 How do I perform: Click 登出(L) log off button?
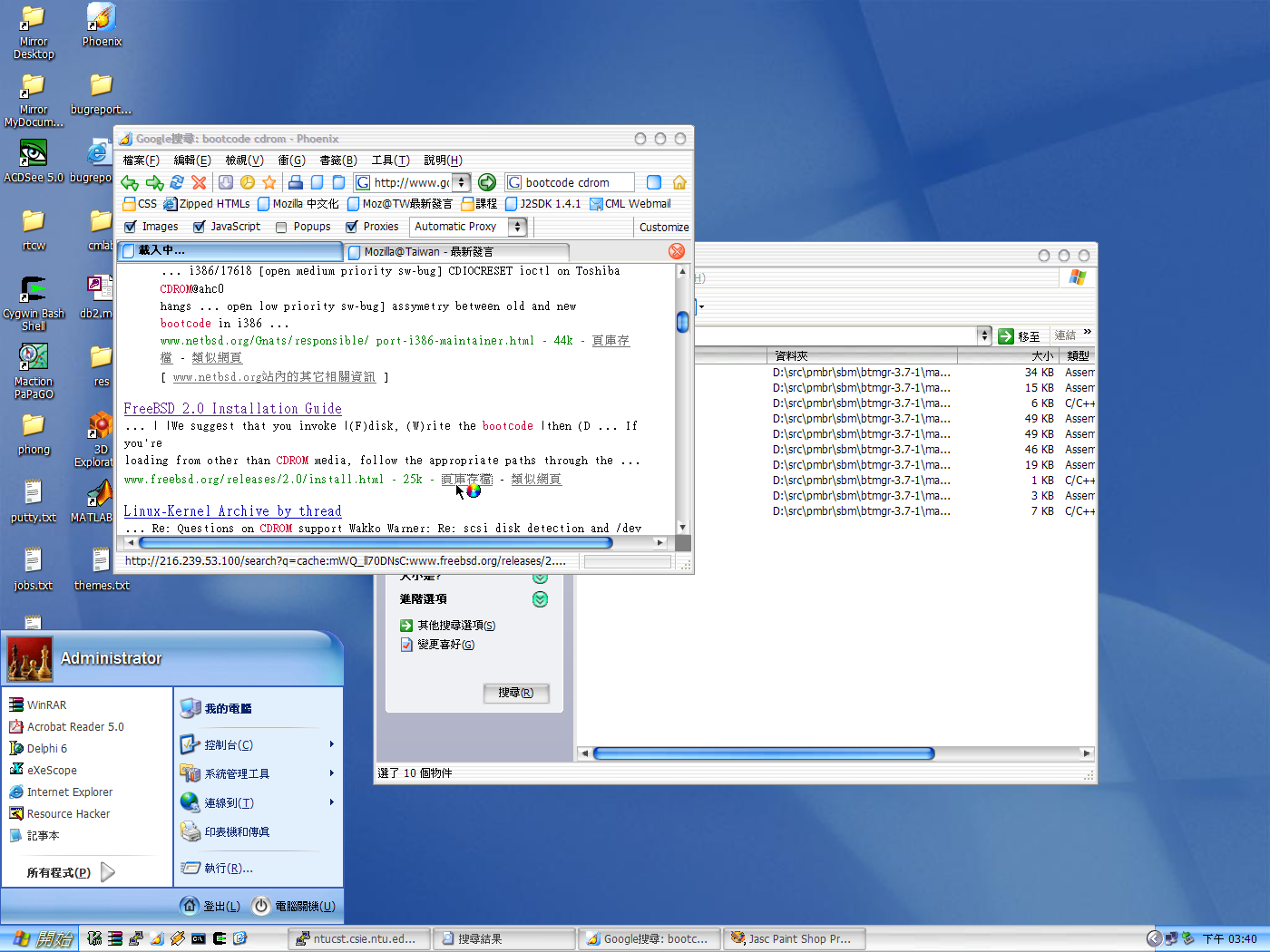(x=210, y=906)
